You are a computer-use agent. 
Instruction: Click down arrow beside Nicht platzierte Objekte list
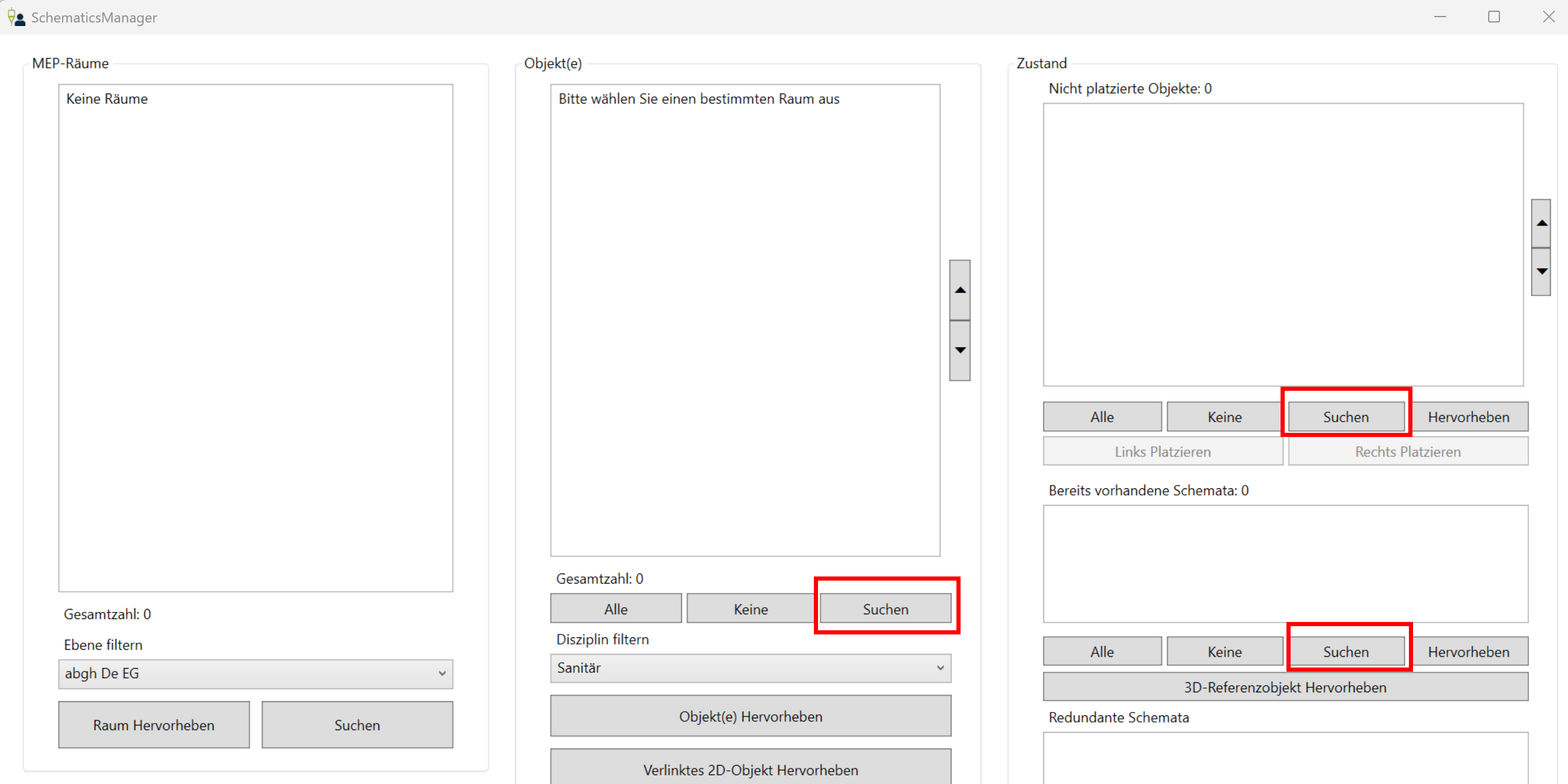[x=1541, y=271]
